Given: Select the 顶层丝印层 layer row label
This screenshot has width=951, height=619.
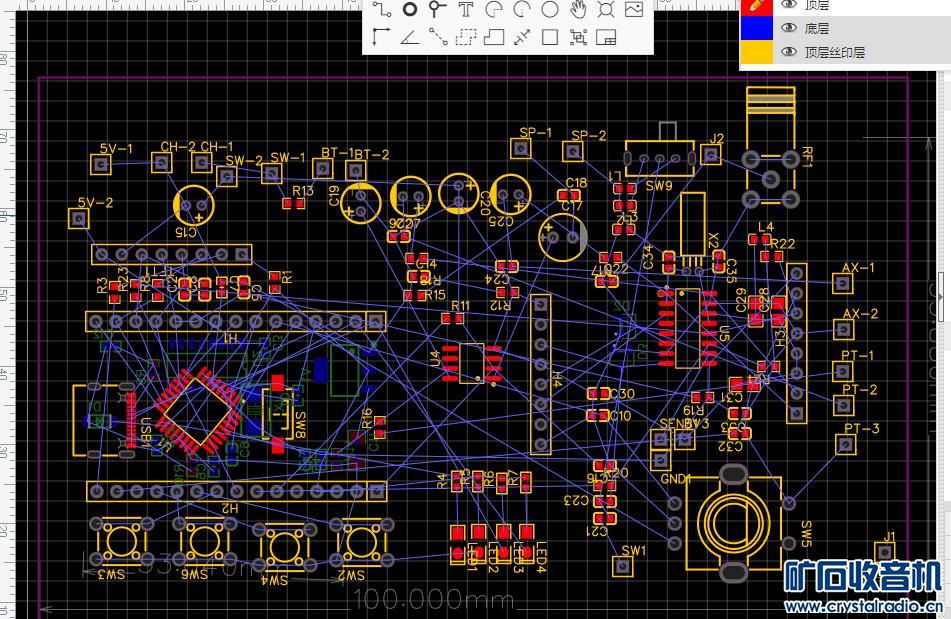Looking at the screenshot, I should click(834, 52).
